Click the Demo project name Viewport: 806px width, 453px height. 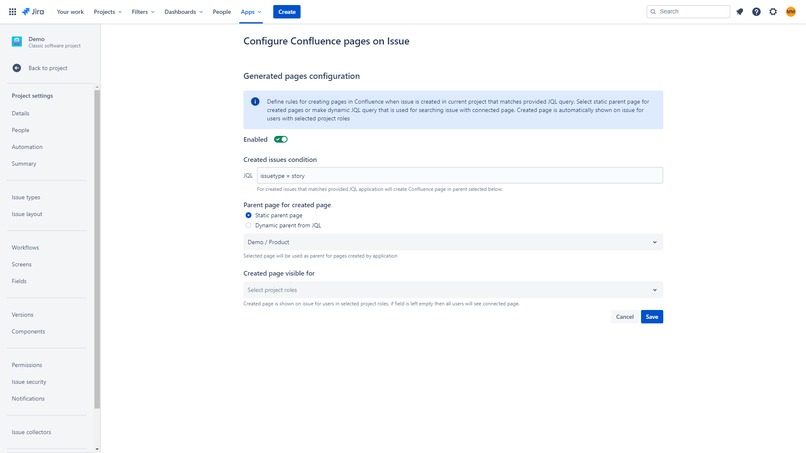tap(36, 39)
